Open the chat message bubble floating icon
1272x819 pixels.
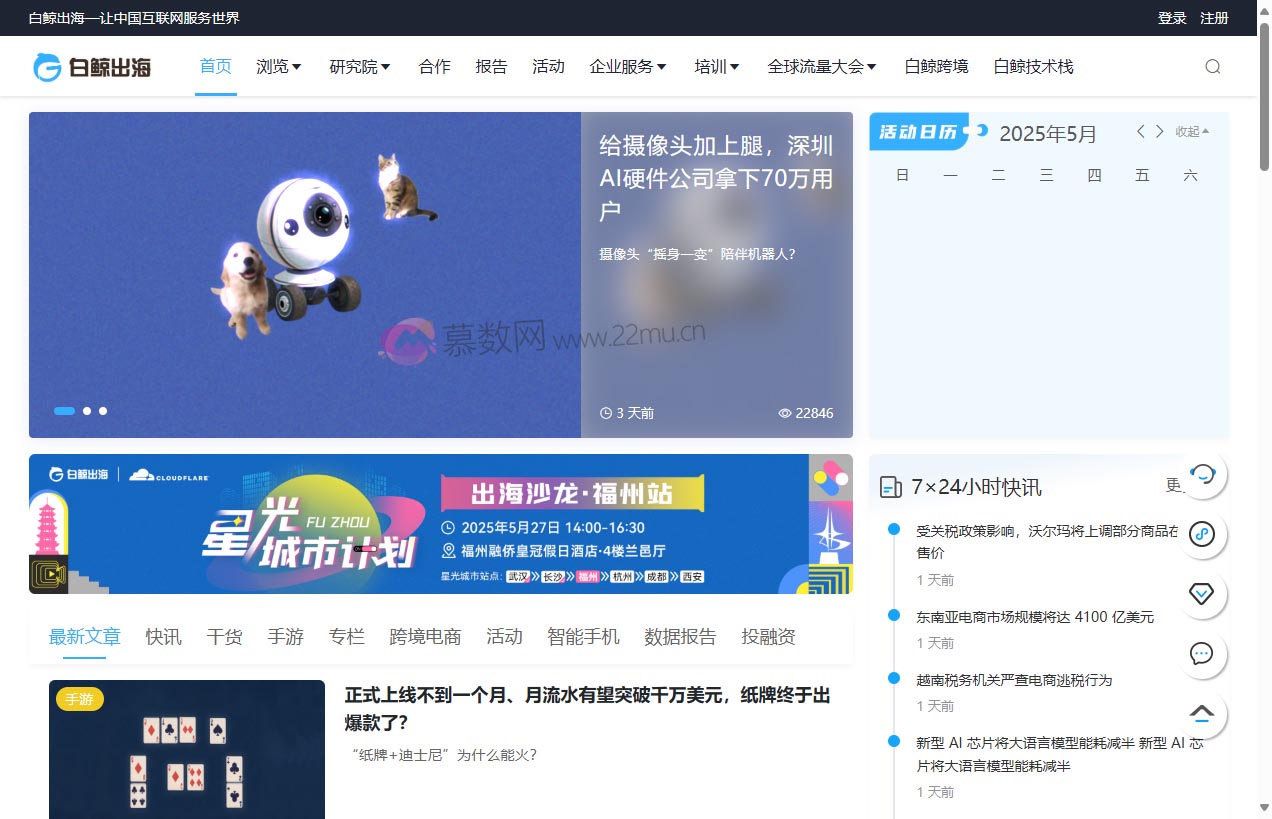tap(1201, 654)
